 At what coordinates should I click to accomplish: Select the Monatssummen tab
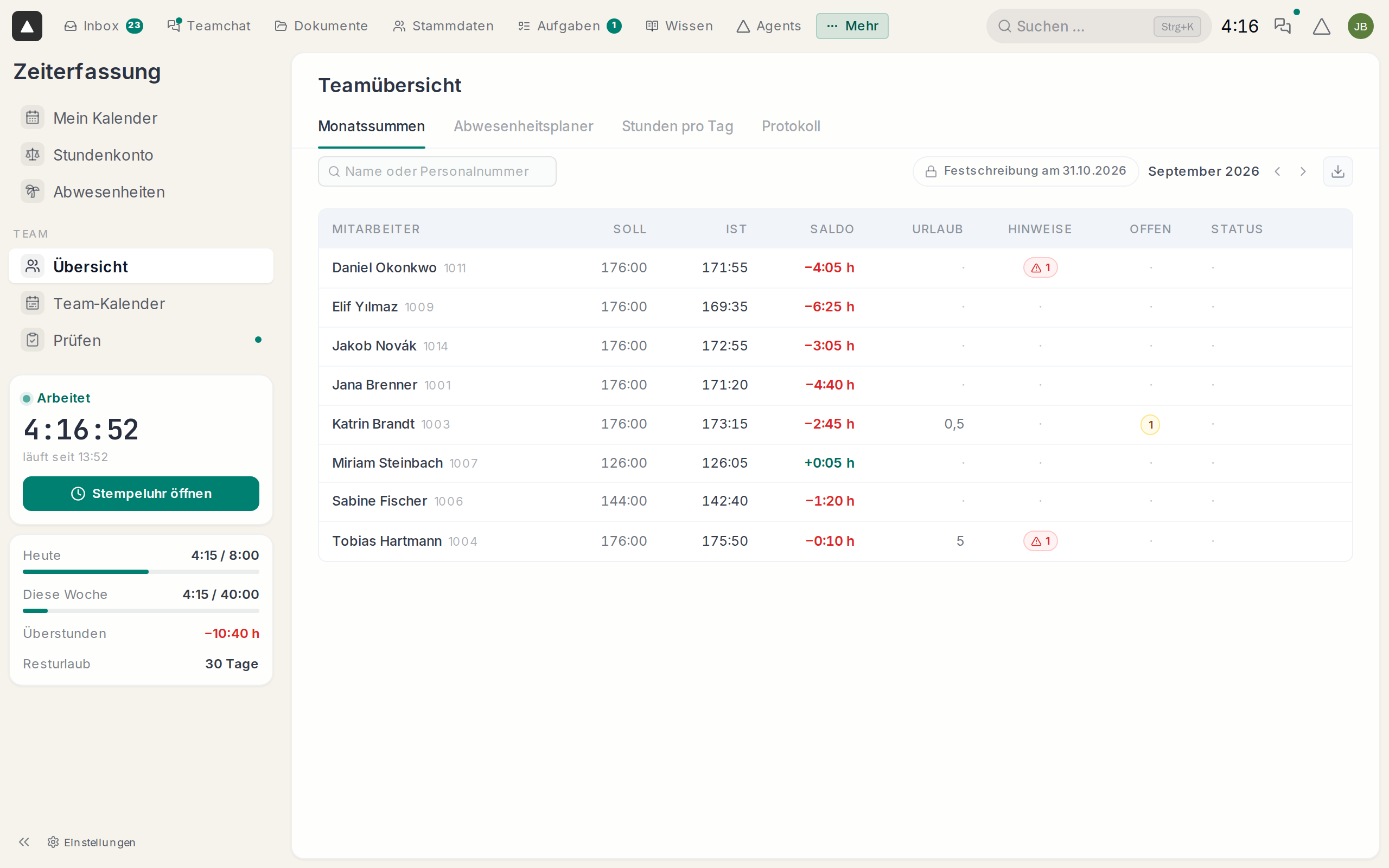point(371,126)
